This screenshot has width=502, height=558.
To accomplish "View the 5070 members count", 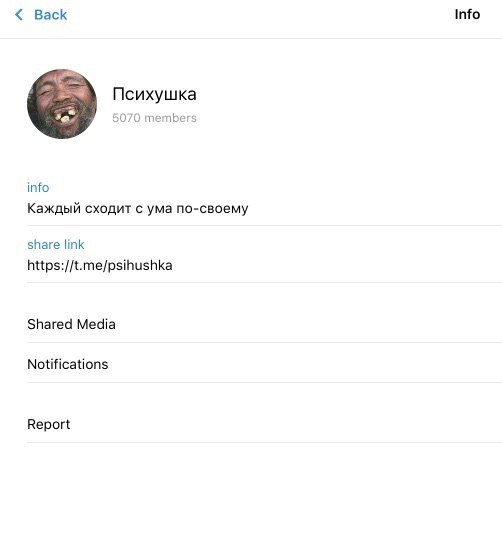I will (154, 118).
